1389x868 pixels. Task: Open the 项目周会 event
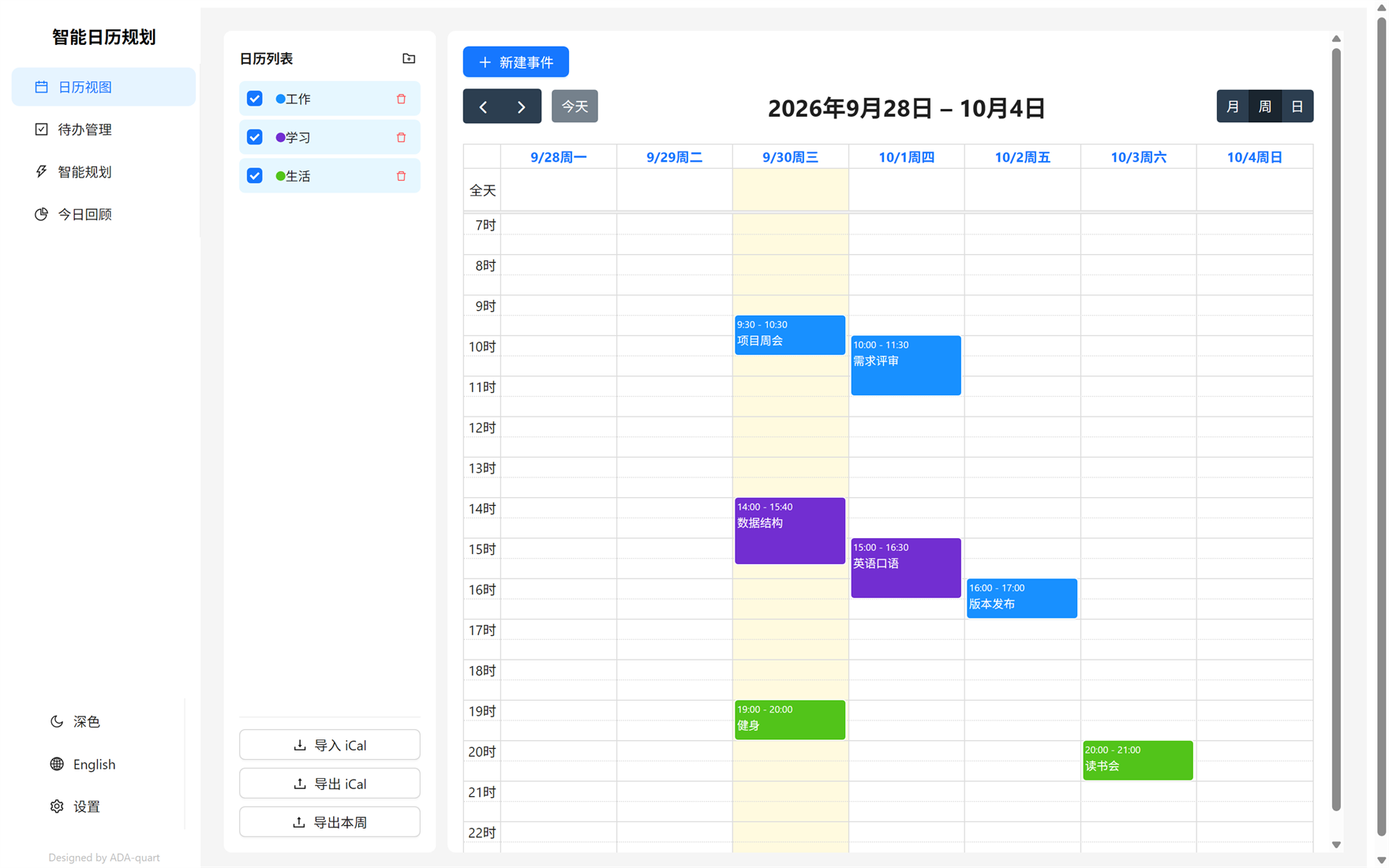790,335
